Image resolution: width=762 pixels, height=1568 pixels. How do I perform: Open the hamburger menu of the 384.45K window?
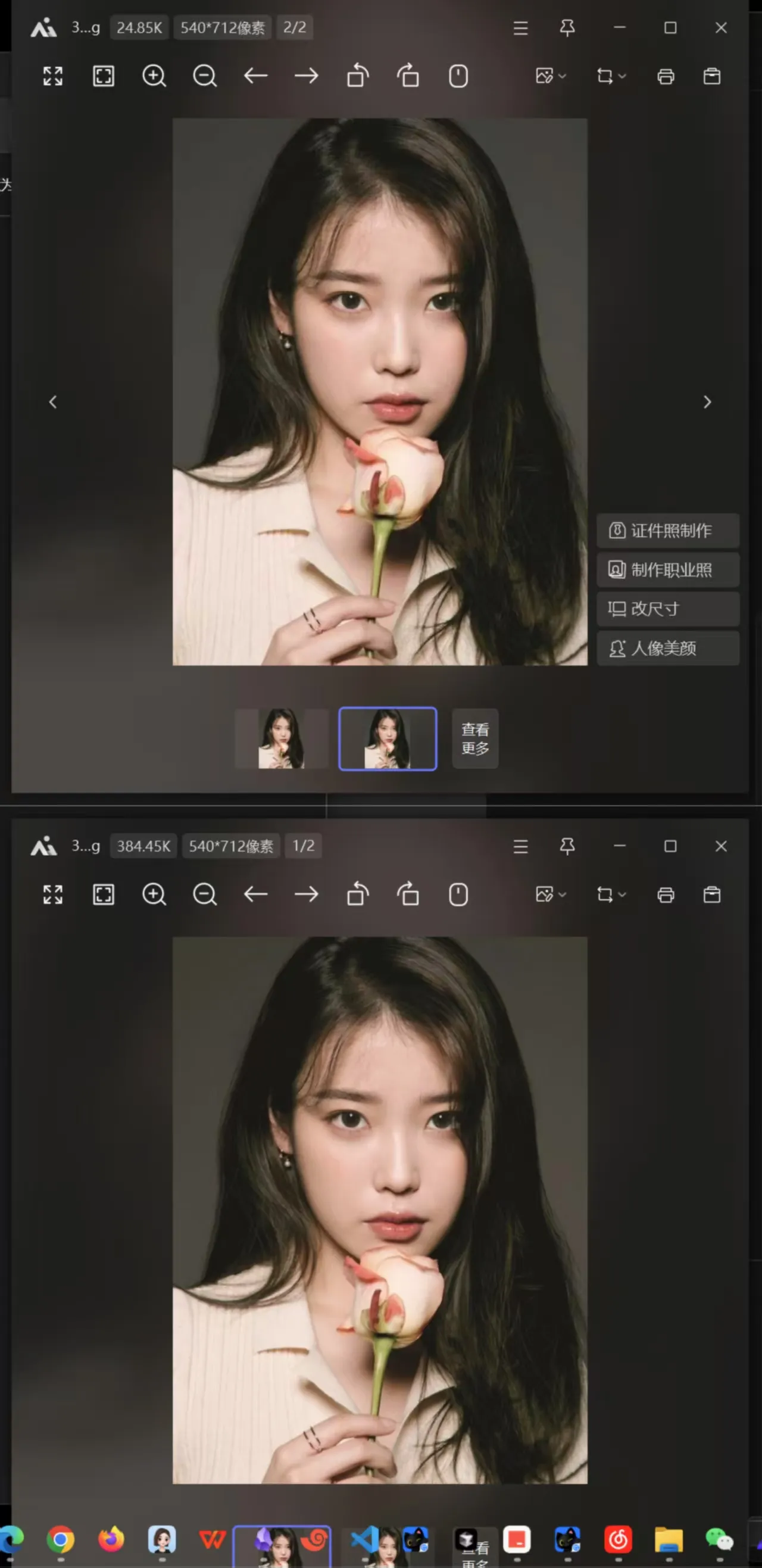(x=520, y=847)
